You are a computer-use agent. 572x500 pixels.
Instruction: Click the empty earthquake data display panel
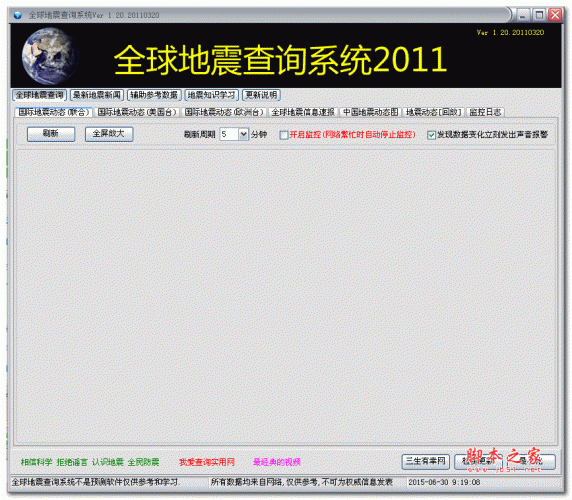click(286, 296)
